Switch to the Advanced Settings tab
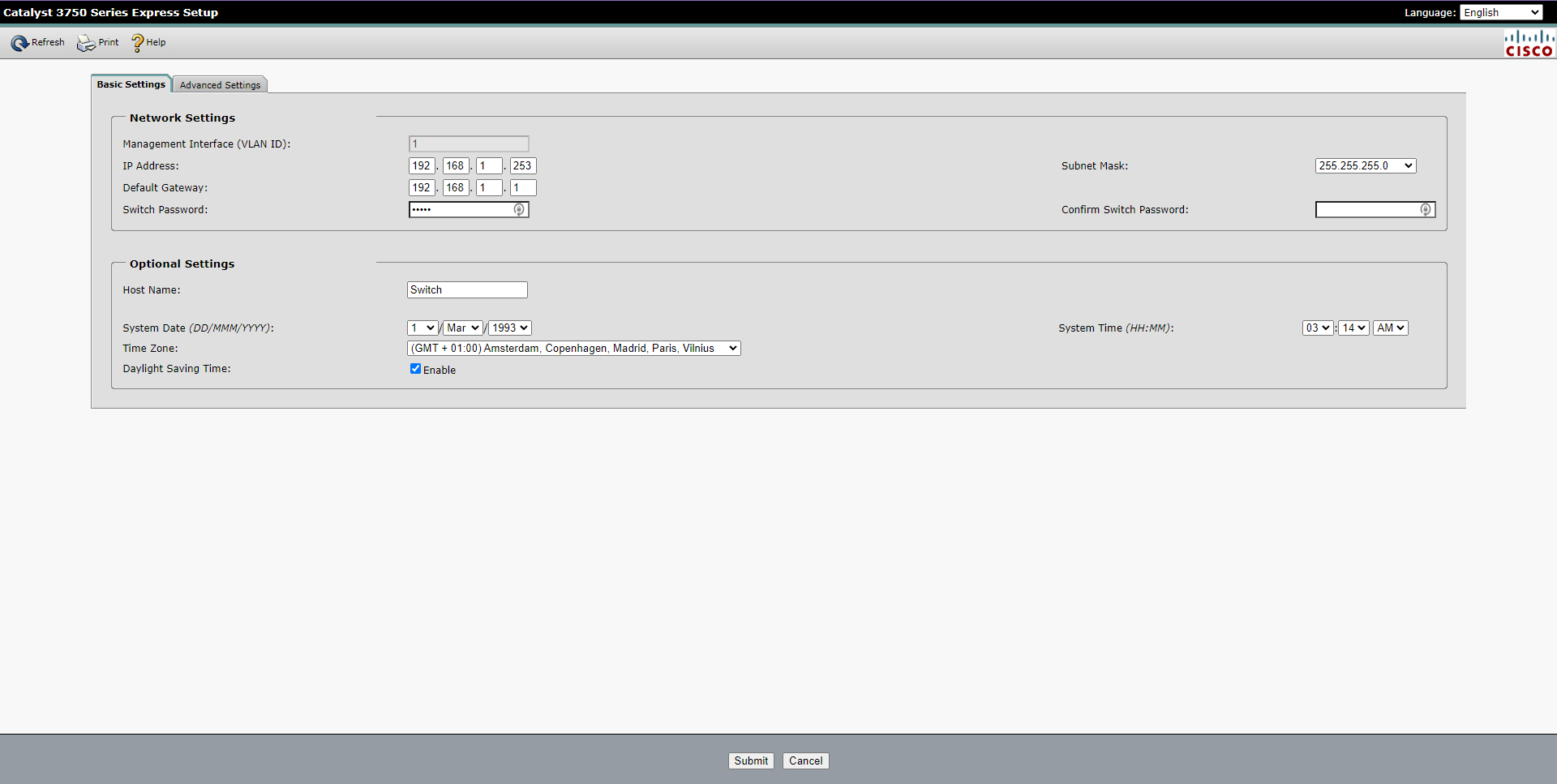Image resolution: width=1557 pixels, height=784 pixels. [x=220, y=85]
